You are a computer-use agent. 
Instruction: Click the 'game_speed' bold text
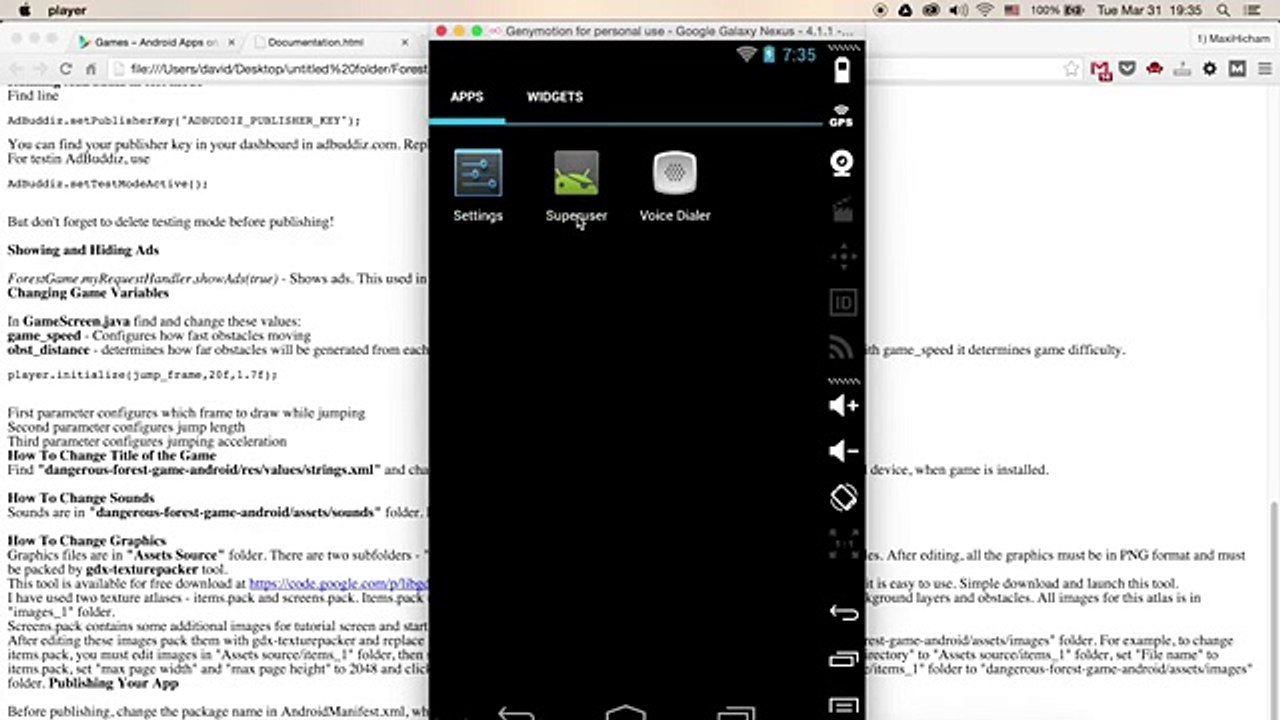coord(44,336)
